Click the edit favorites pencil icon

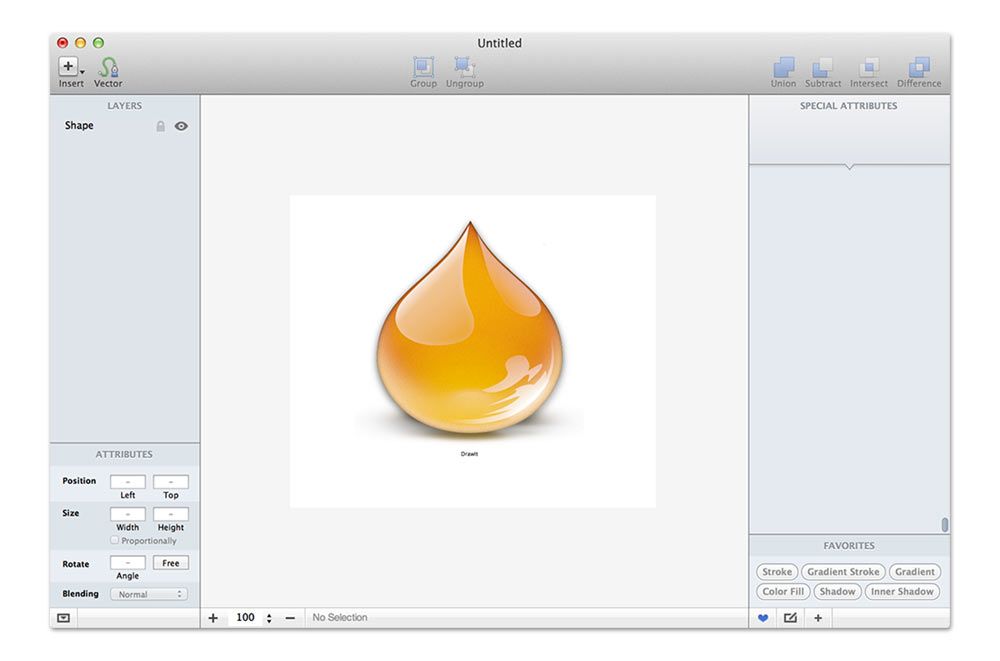pos(790,618)
